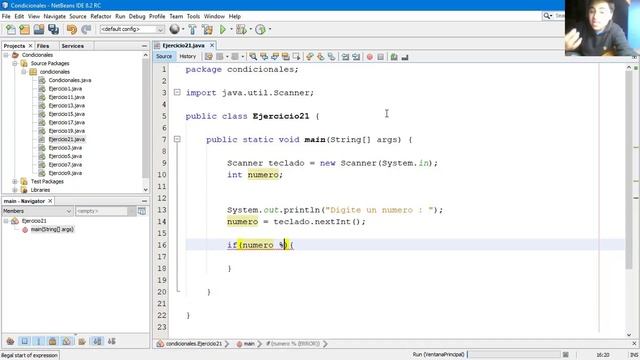The height and width of the screenshot is (360, 640).
Task: Click the Find Next Occurrence icon
Action: tap(275, 57)
